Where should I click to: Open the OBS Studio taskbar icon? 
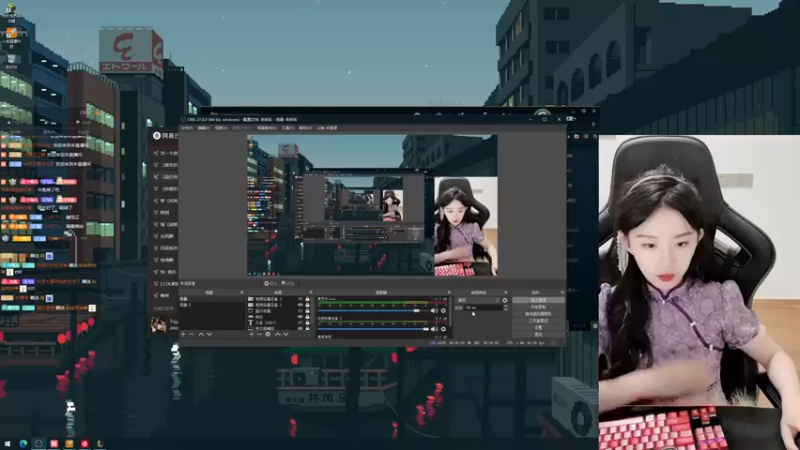point(38,444)
